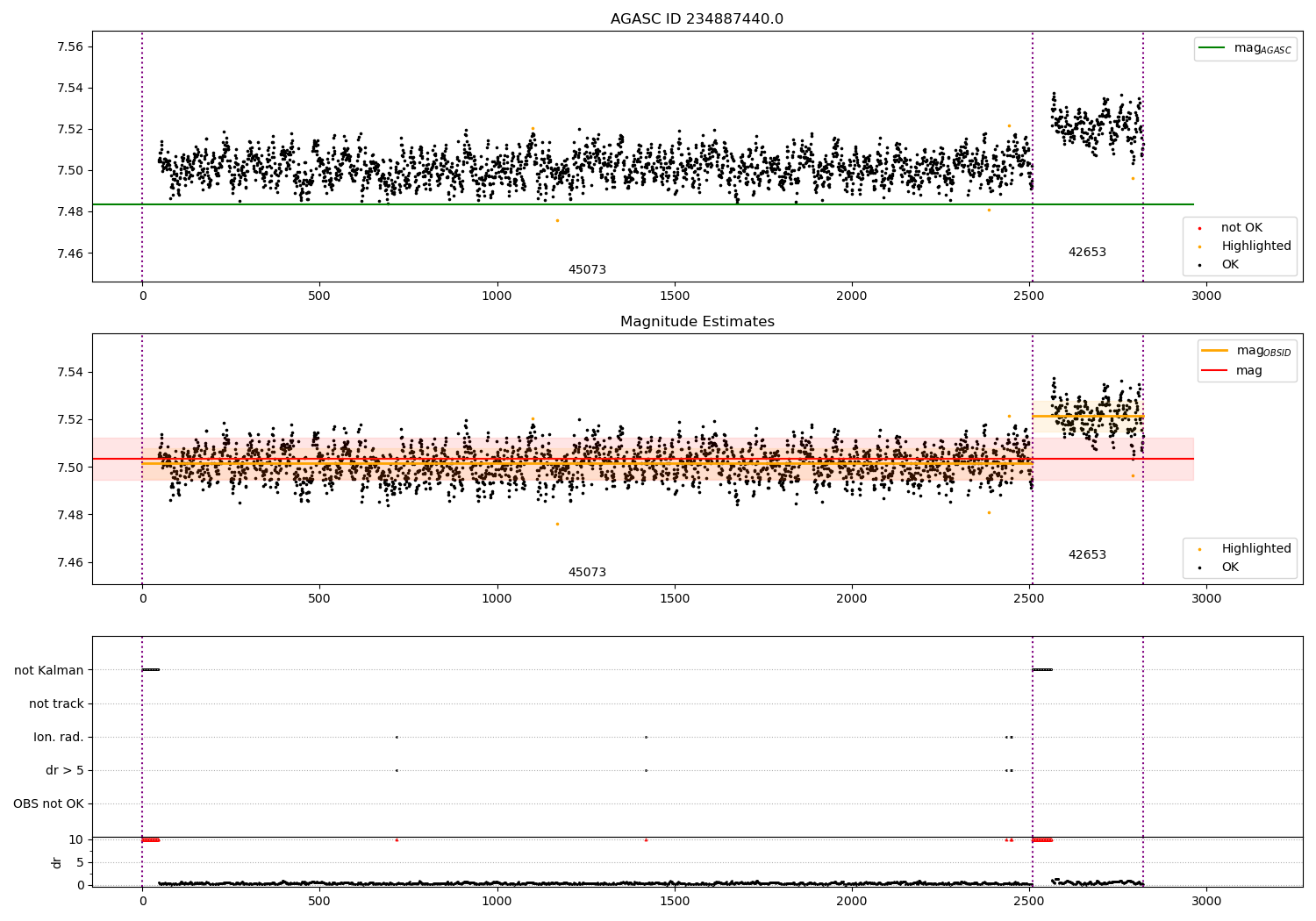Click the '10' tick on the dr axis
Screen dimensions: 1316x921
click(75, 840)
